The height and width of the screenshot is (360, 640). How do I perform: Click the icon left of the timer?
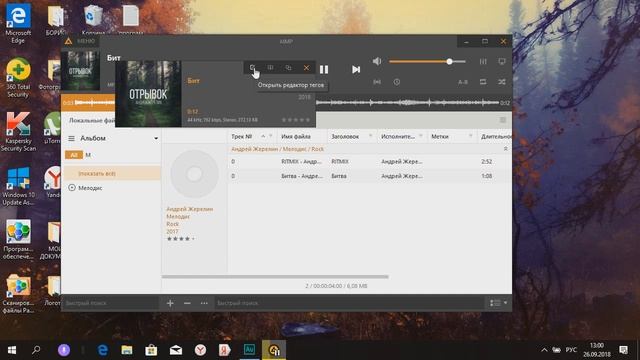(x=377, y=82)
